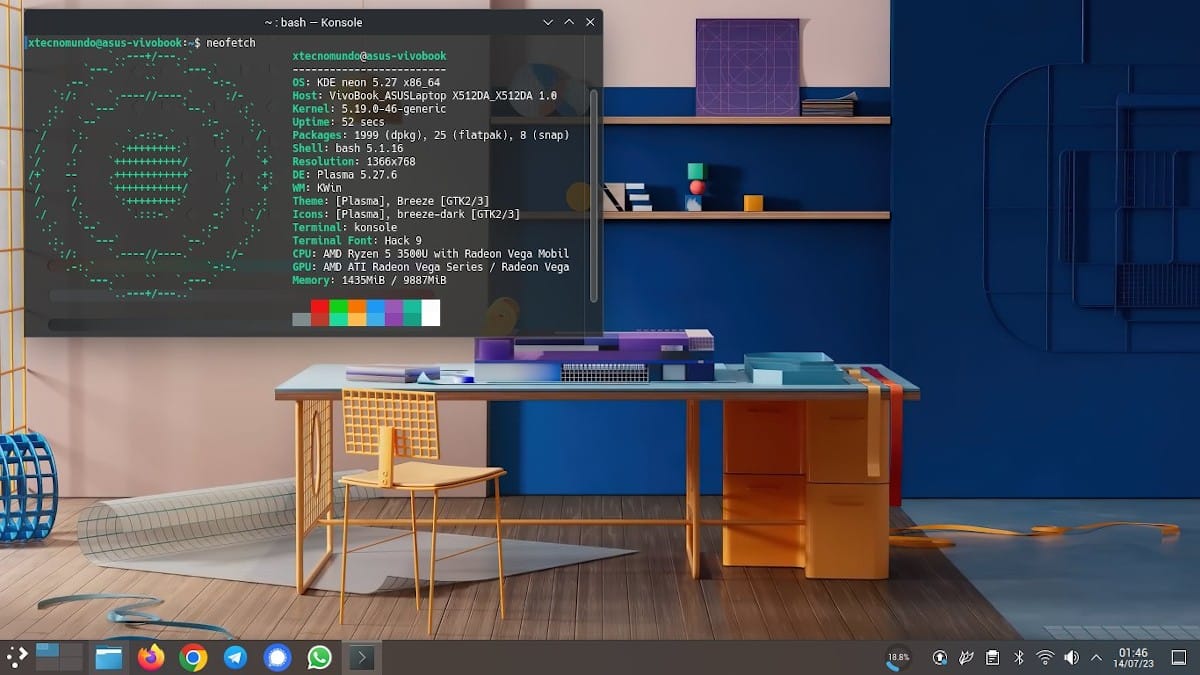The image size is (1200, 675).
Task: Open Signal messenger from the taskbar
Action: click(277, 657)
